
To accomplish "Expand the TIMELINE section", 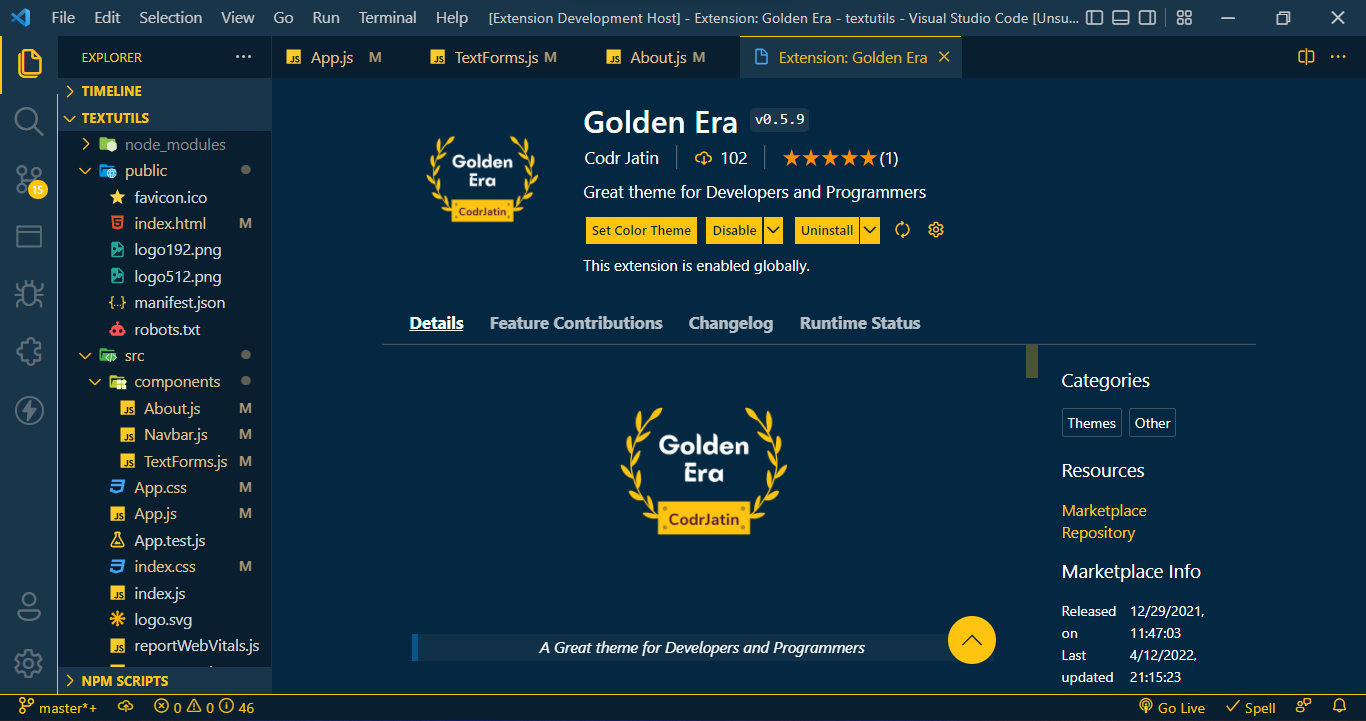I will click(165, 91).
